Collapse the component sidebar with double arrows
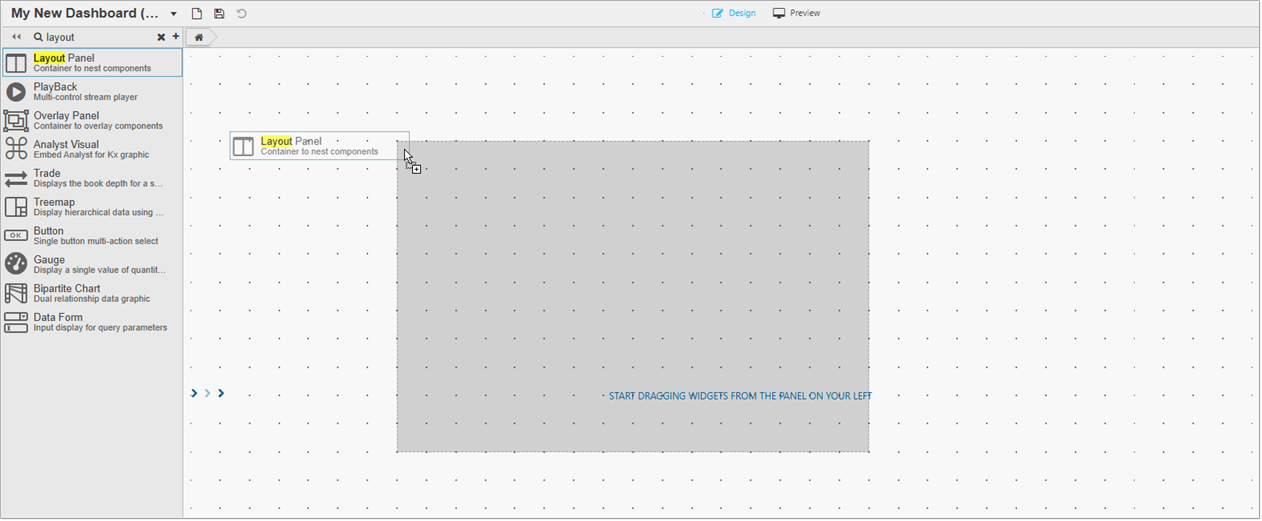This screenshot has width=1262, height=521. 16,37
